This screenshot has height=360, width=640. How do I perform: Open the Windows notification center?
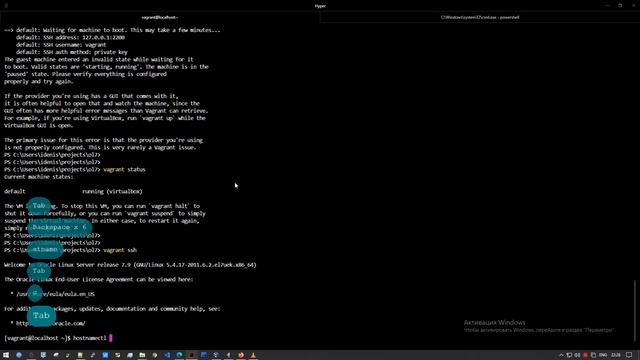[x=629, y=355]
